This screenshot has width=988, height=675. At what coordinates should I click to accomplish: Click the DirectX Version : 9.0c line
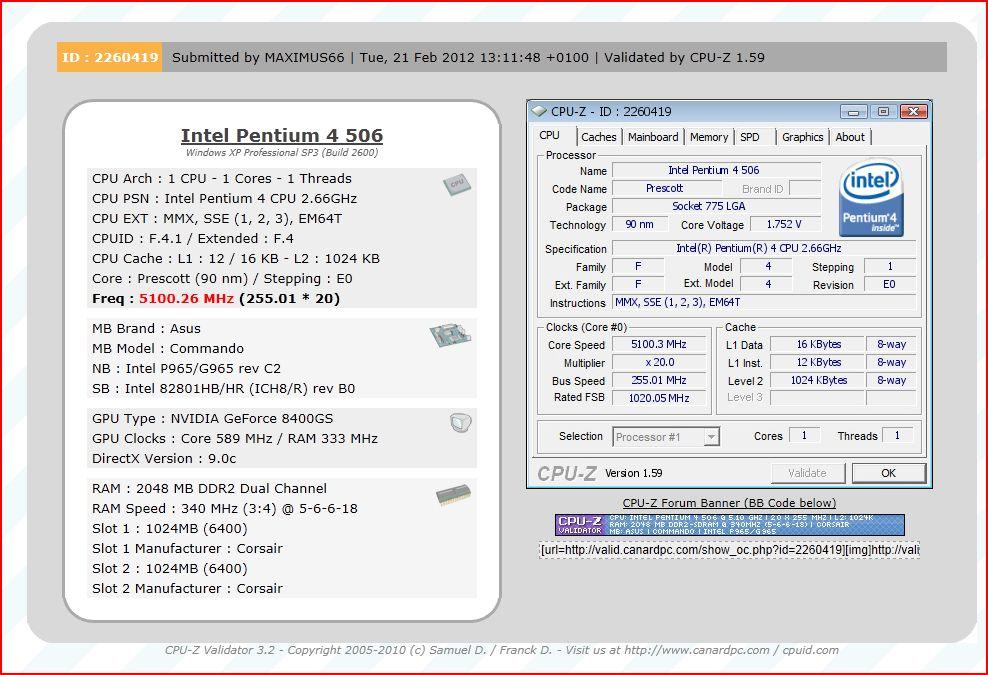coord(164,458)
